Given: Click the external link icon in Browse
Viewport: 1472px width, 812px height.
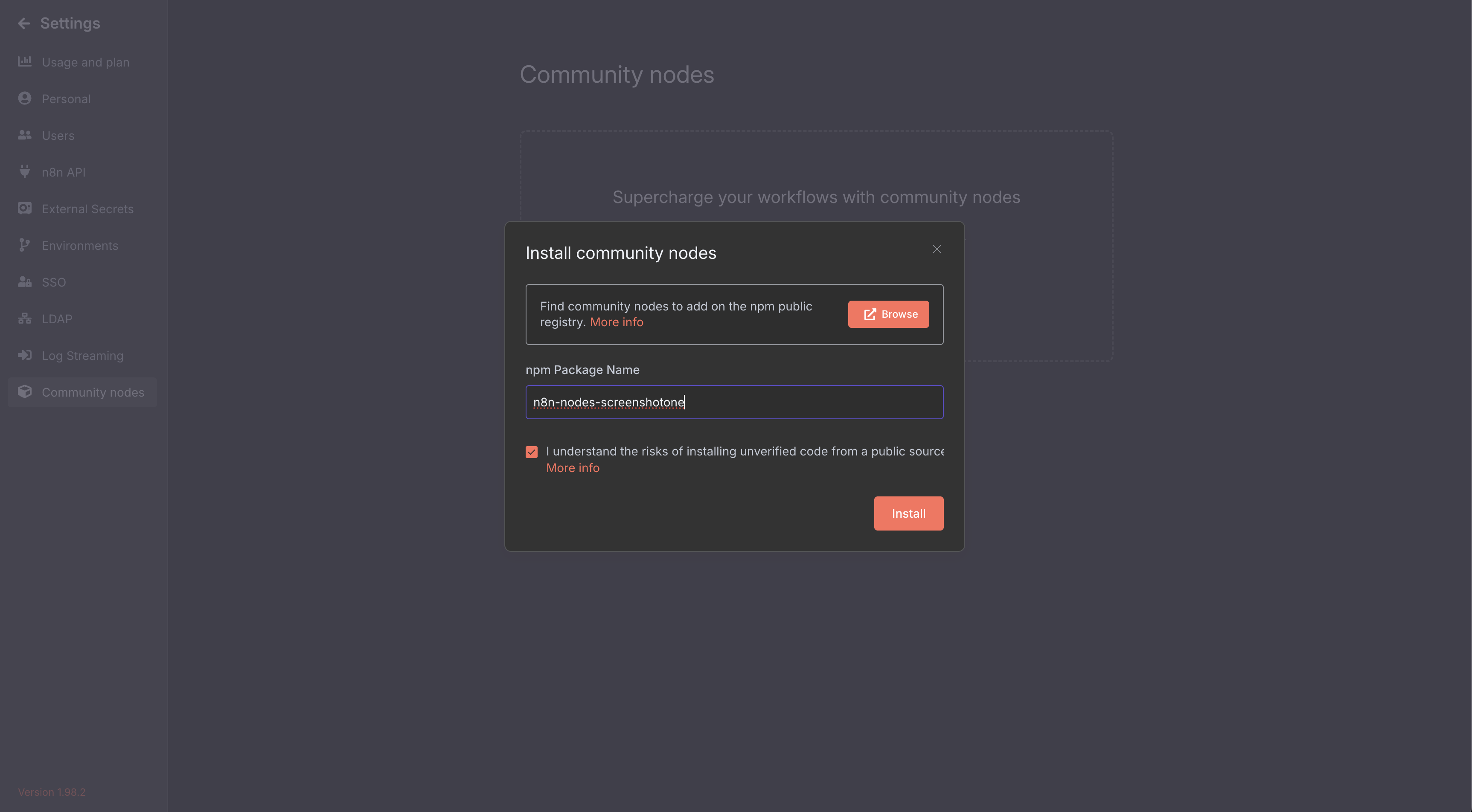Looking at the screenshot, I should coord(870,315).
